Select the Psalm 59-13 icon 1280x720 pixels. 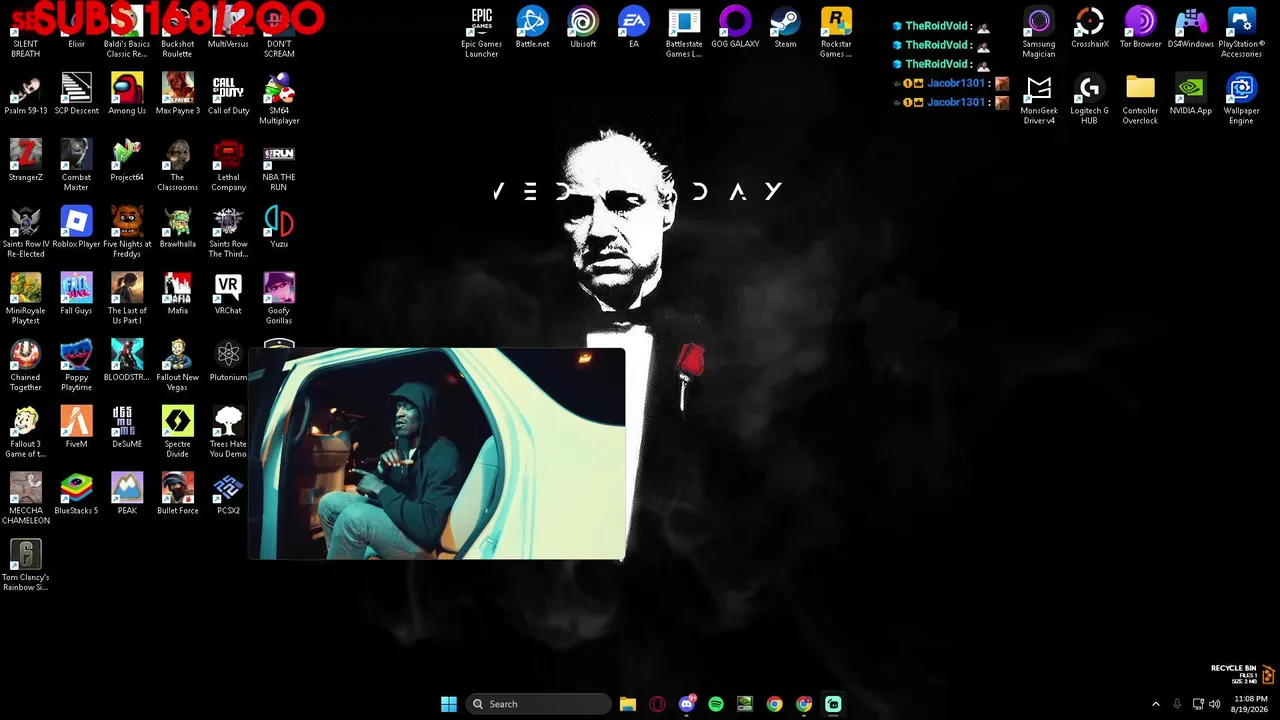pyautogui.click(x=26, y=95)
